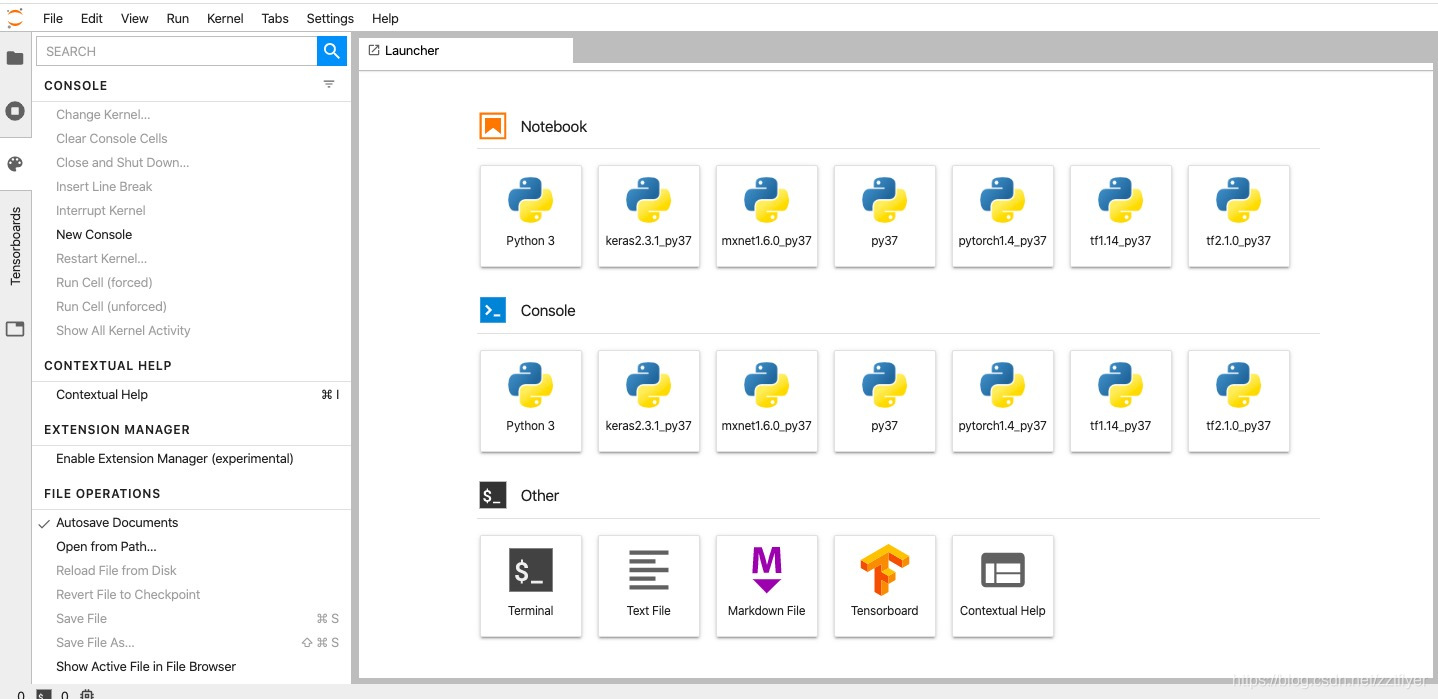
Task: Open a new Terminal
Action: (x=531, y=586)
